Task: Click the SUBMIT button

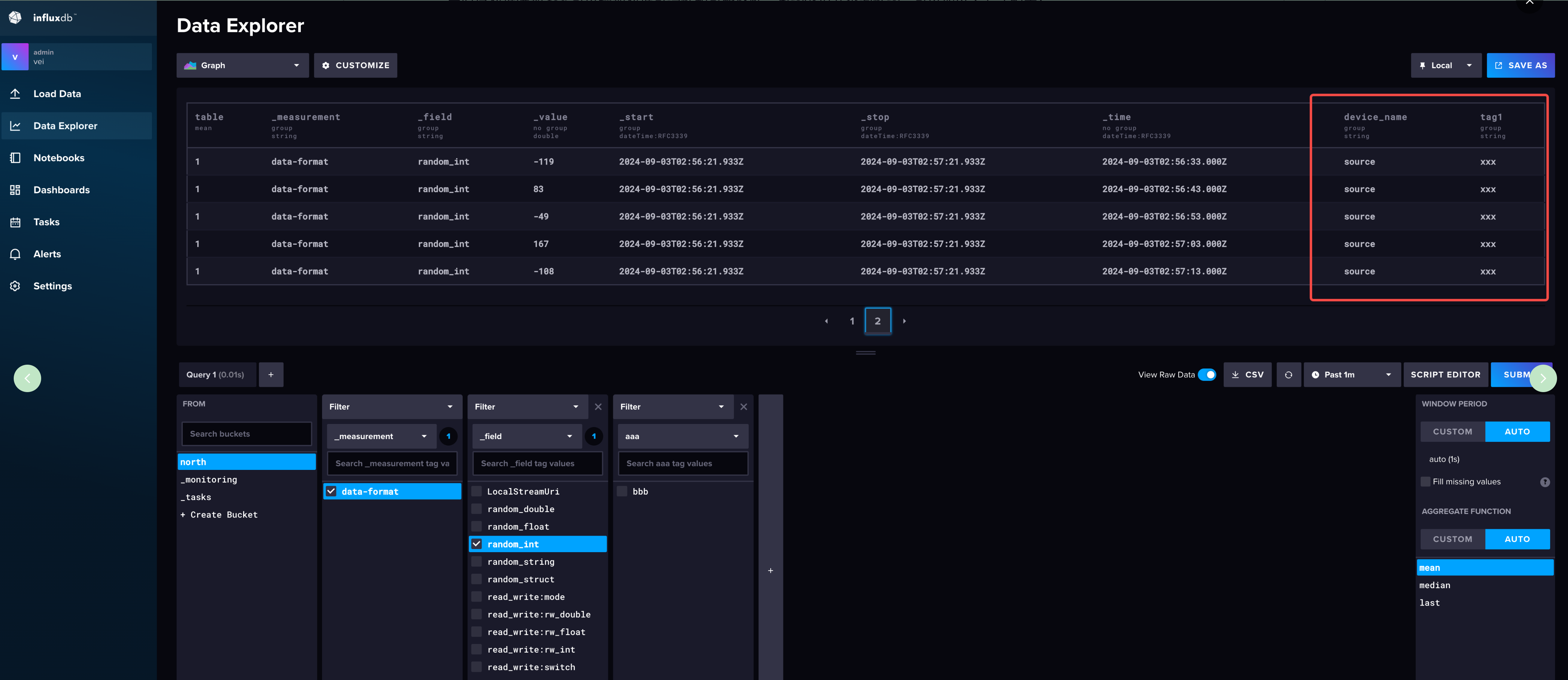Action: tap(1516, 375)
